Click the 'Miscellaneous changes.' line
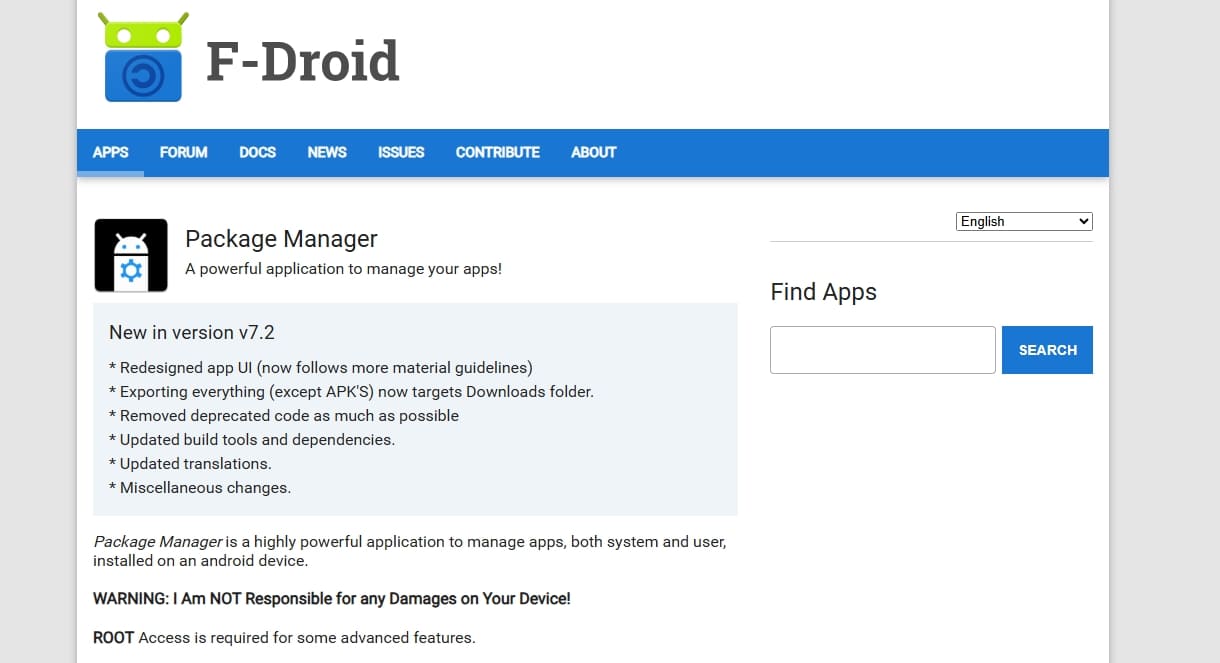This screenshot has height=663, width=1220. tap(200, 488)
